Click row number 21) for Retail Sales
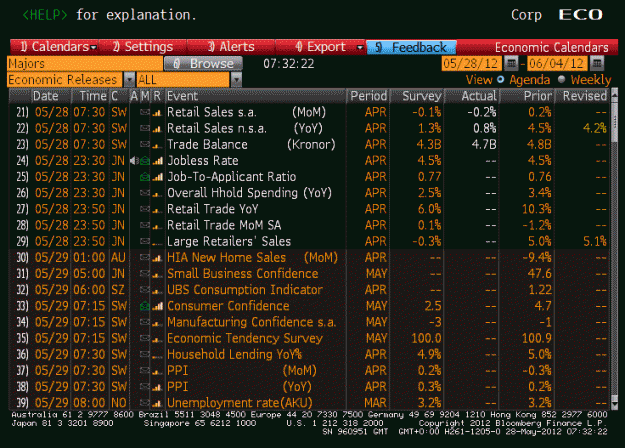The image size is (625, 448). tap(22, 112)
